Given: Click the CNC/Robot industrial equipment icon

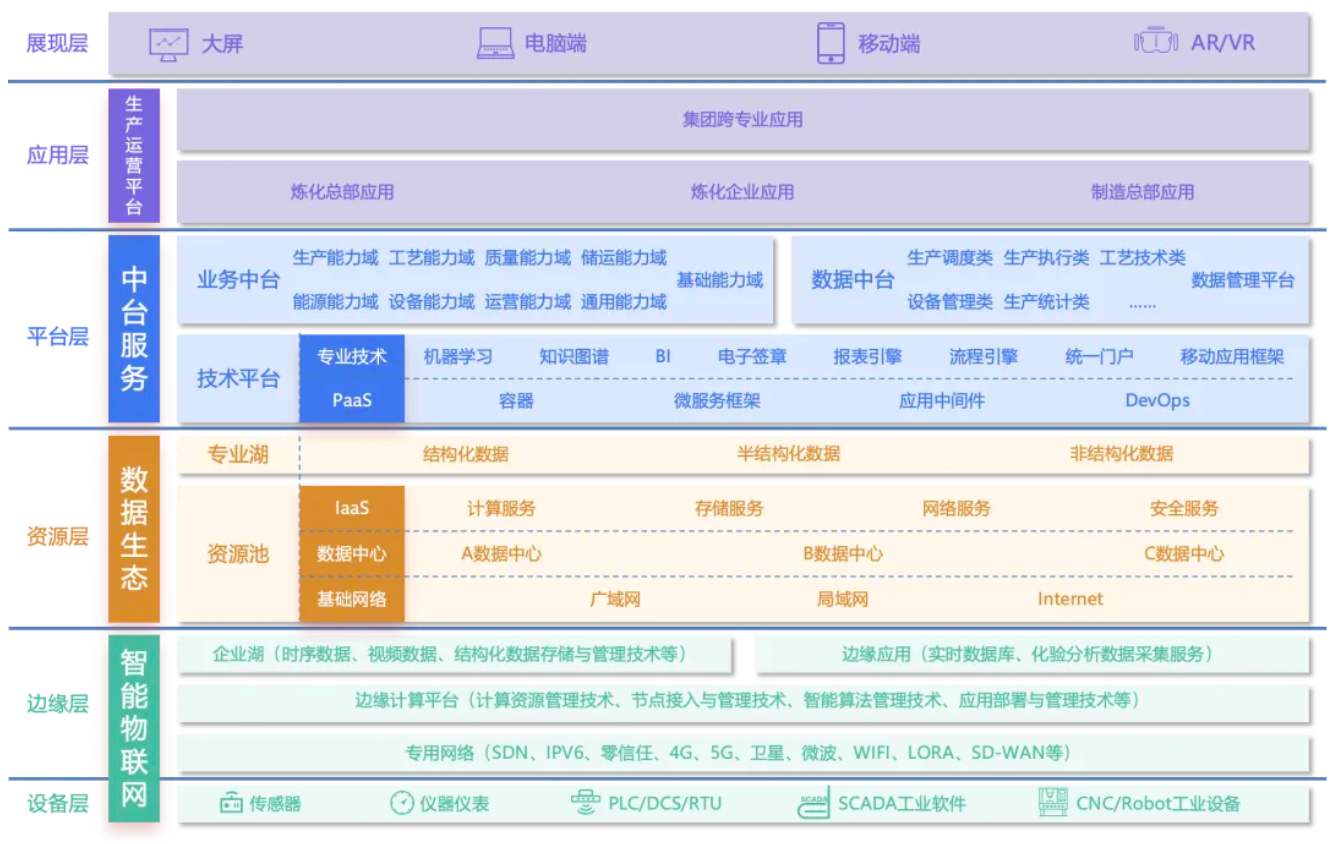Looking at the screenshot, I should [1053, 802].
